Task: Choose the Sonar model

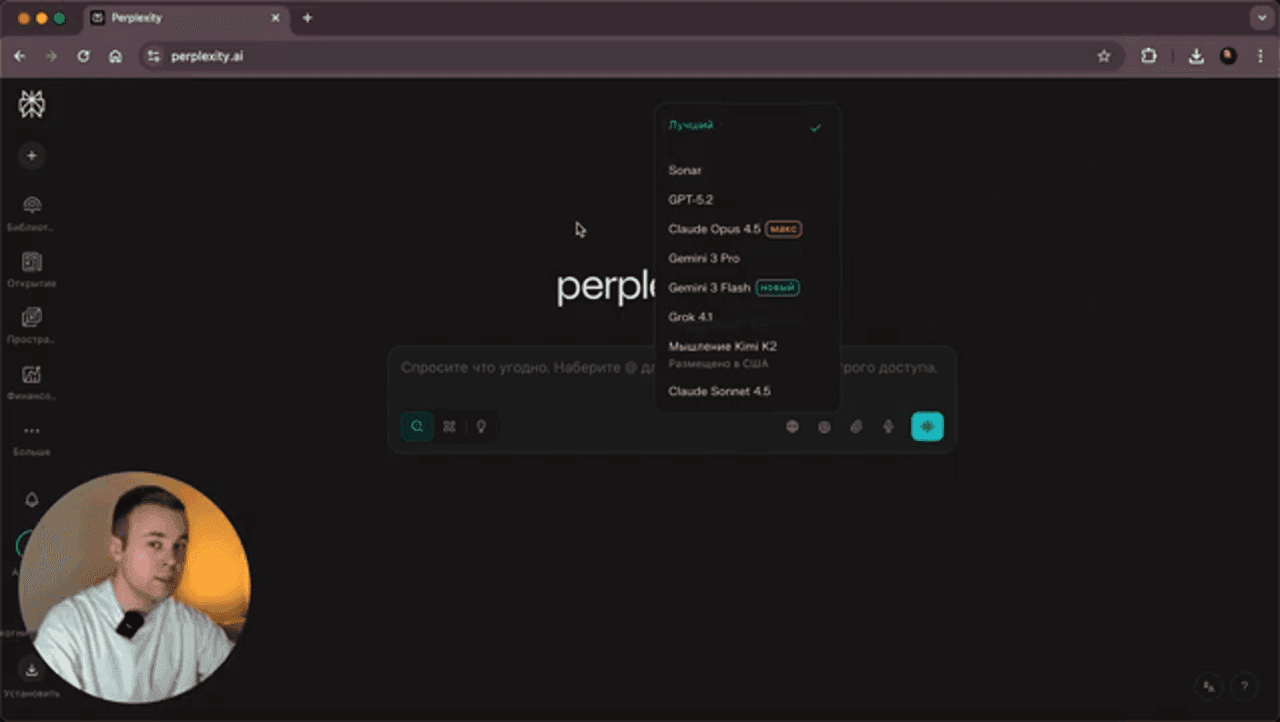Action: tap(746, 170)
